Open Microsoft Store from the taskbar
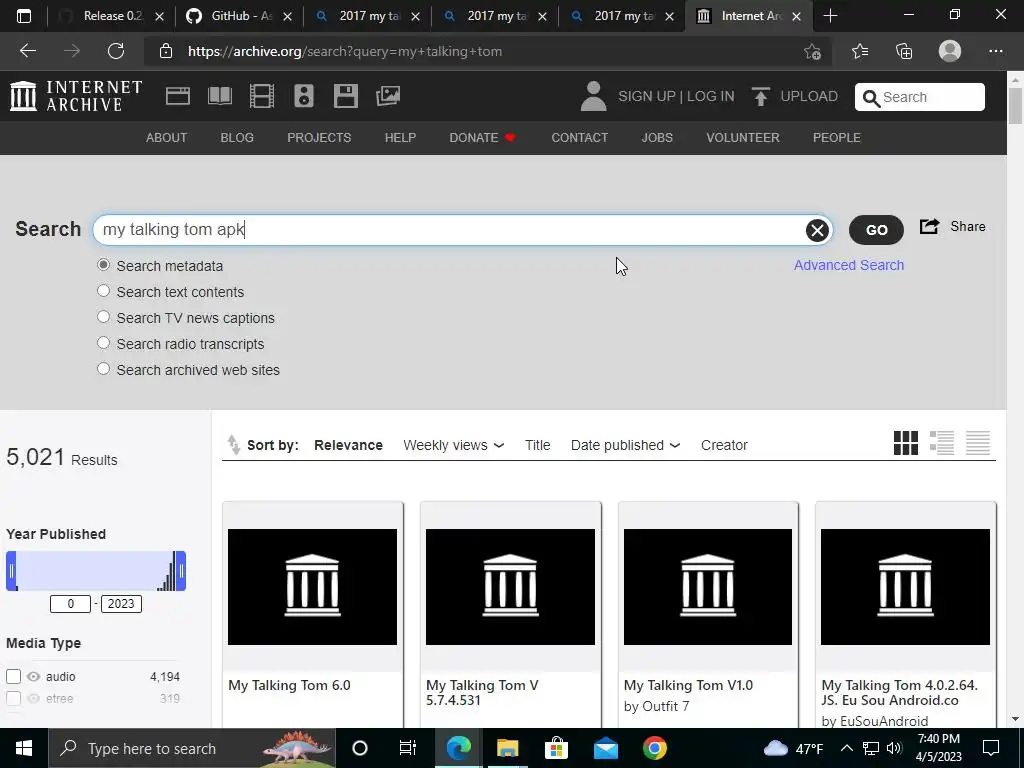Image resolution: width=1024 pixels, height=768 pixels. coord(556,748)
